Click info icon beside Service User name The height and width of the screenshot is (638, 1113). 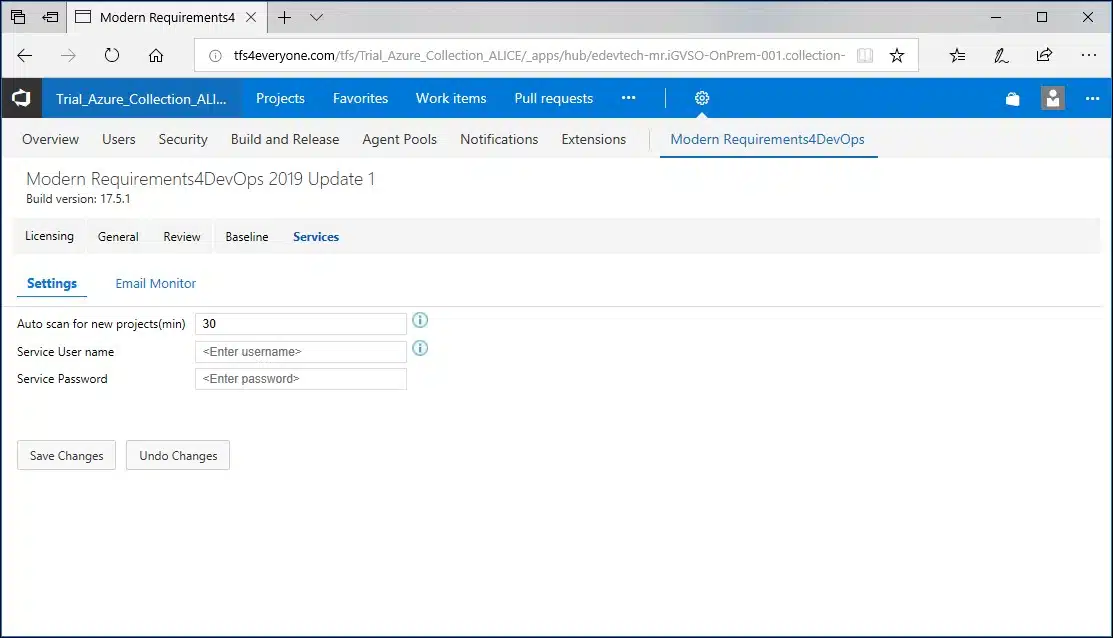[x=420, y=348]
